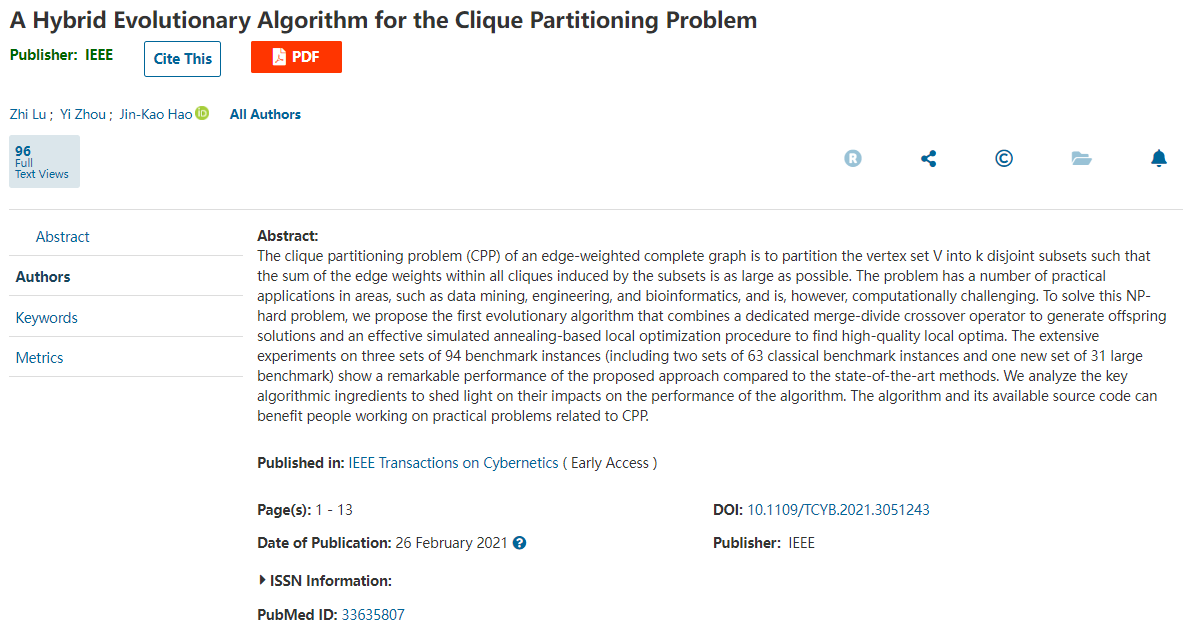
Task: Switch to the Abstract tab
Action: [62, 237]
